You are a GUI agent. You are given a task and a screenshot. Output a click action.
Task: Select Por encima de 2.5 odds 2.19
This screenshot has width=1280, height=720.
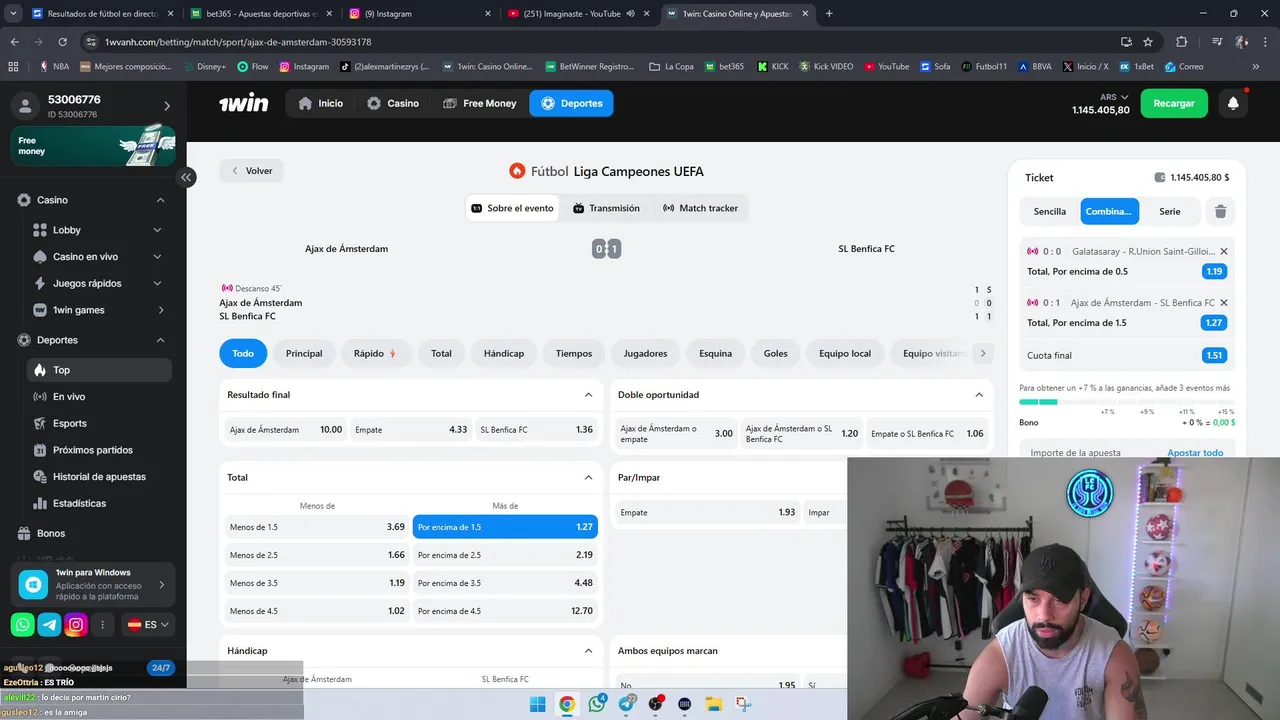505,555
